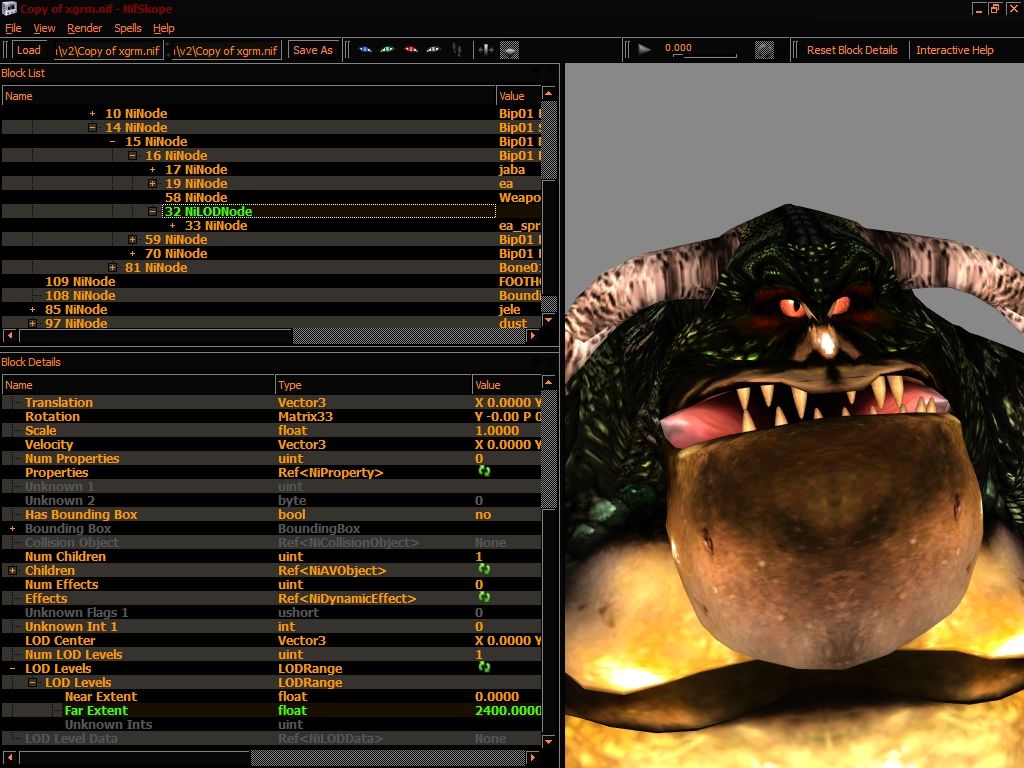Collapse the nested LOD Levels LODRange row
The image size is (1024, 768).
[32, 682]
